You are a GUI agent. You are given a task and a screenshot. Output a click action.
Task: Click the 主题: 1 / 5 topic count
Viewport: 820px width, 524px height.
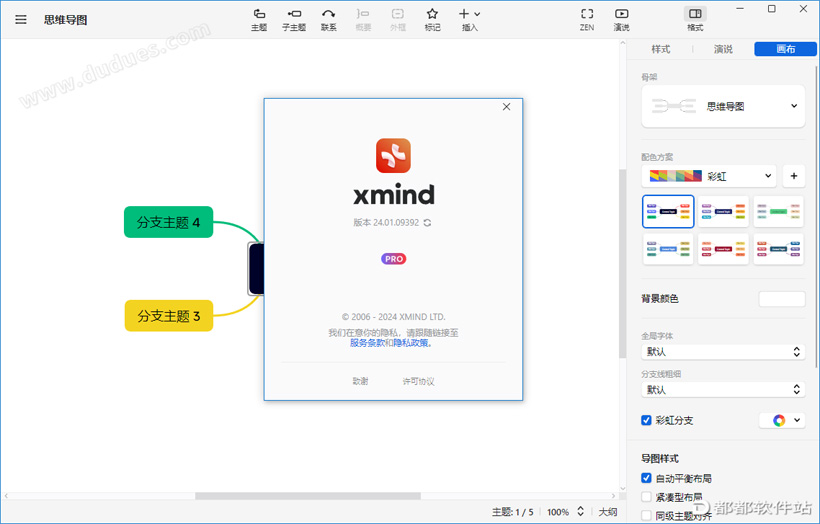512,512
